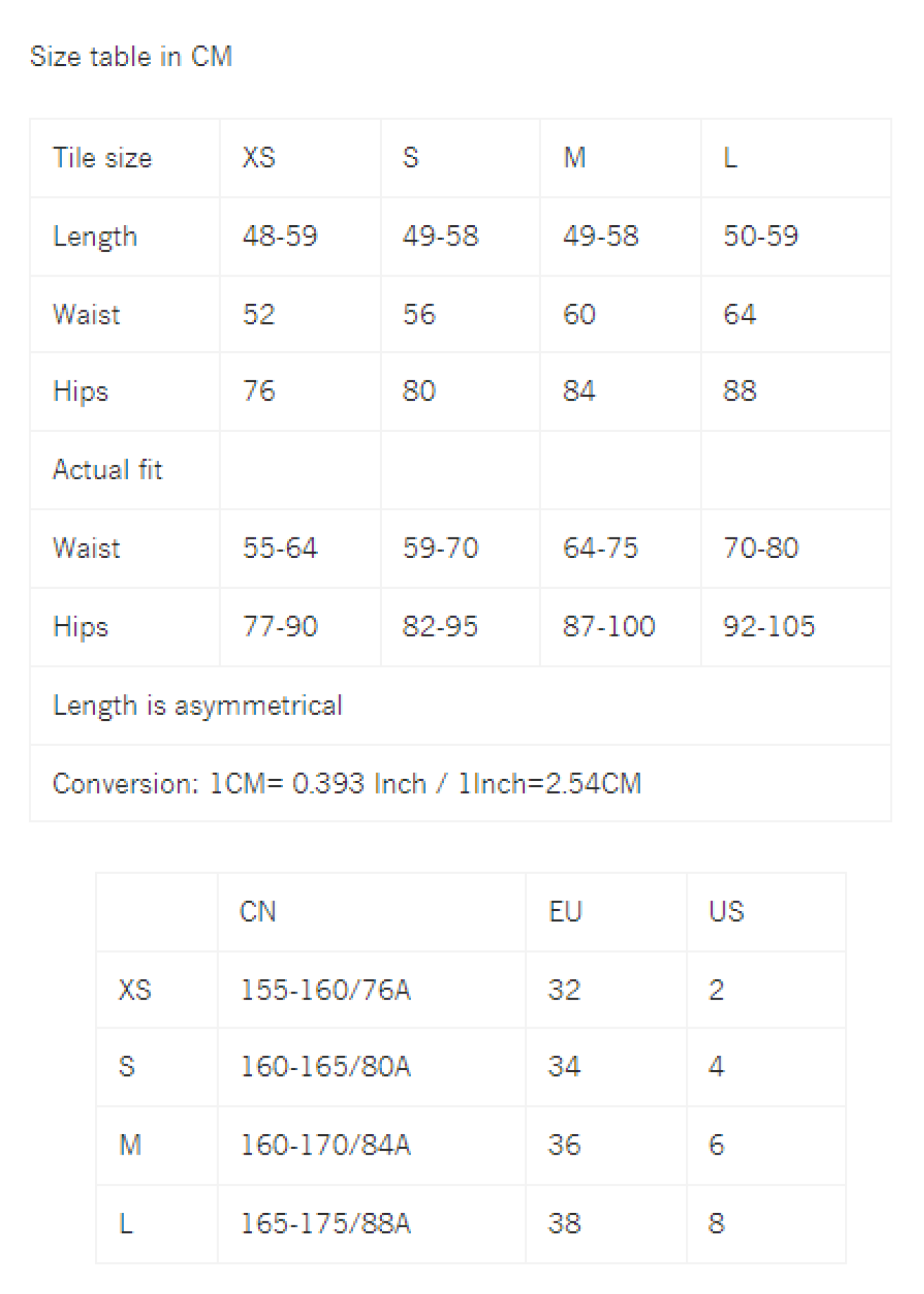Click actual fit hips range 77-90
Viewport: 924px width, 1294px height.
(x=280, y=626)
